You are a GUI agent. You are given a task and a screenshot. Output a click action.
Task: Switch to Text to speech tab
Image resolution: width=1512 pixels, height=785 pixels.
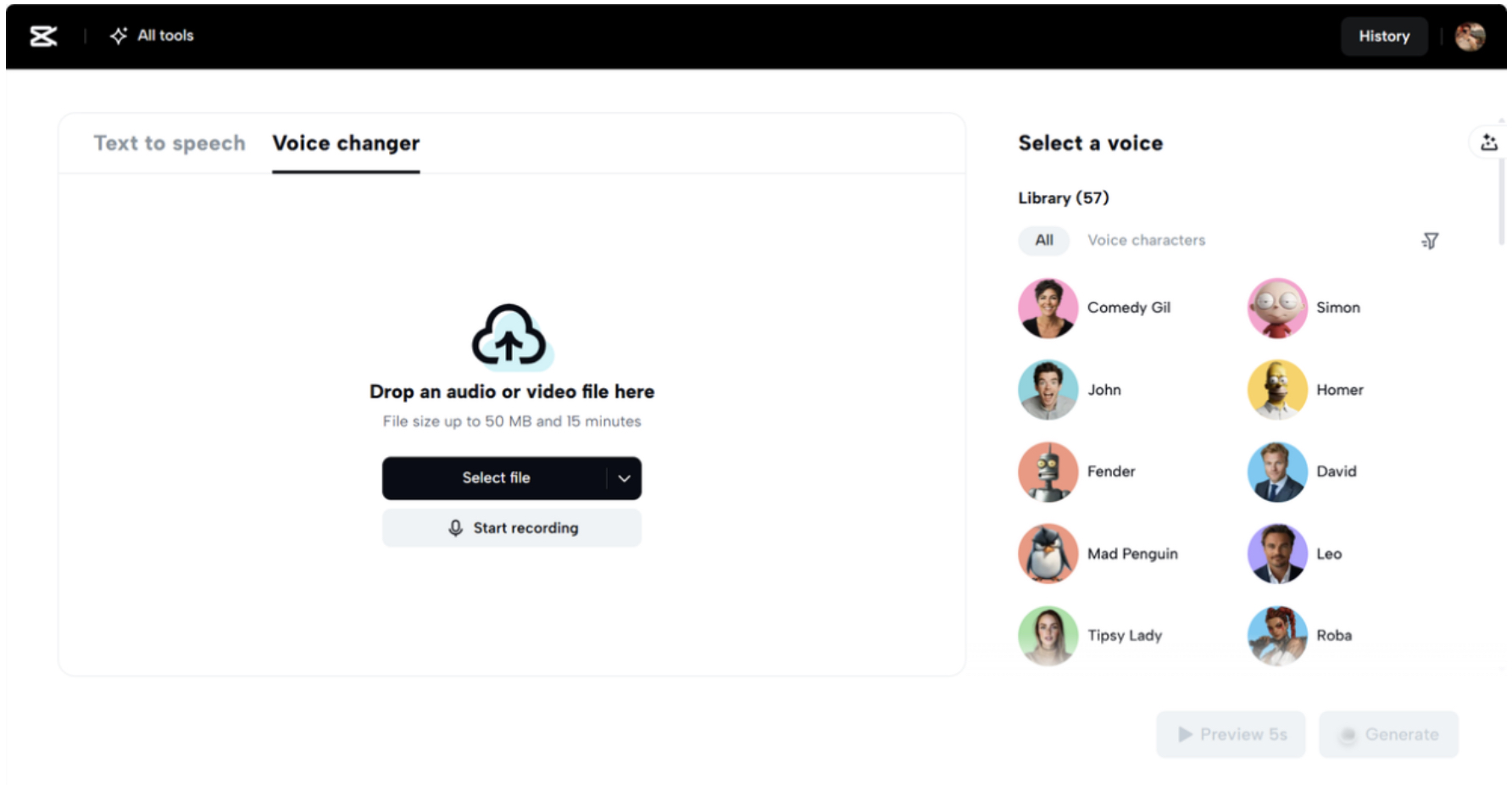tap(170, 143)
